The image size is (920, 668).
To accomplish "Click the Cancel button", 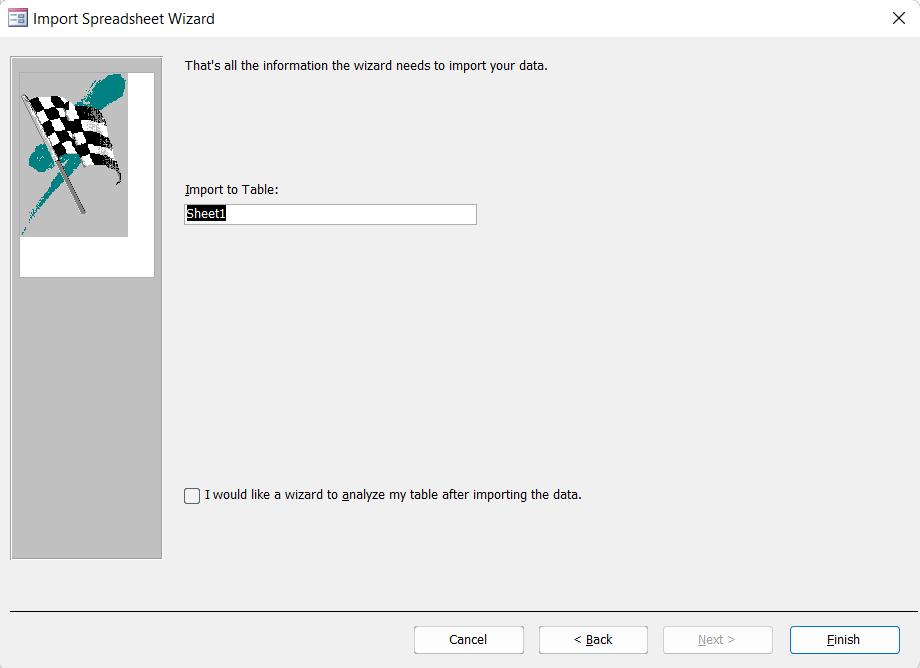I will [468, 639].
